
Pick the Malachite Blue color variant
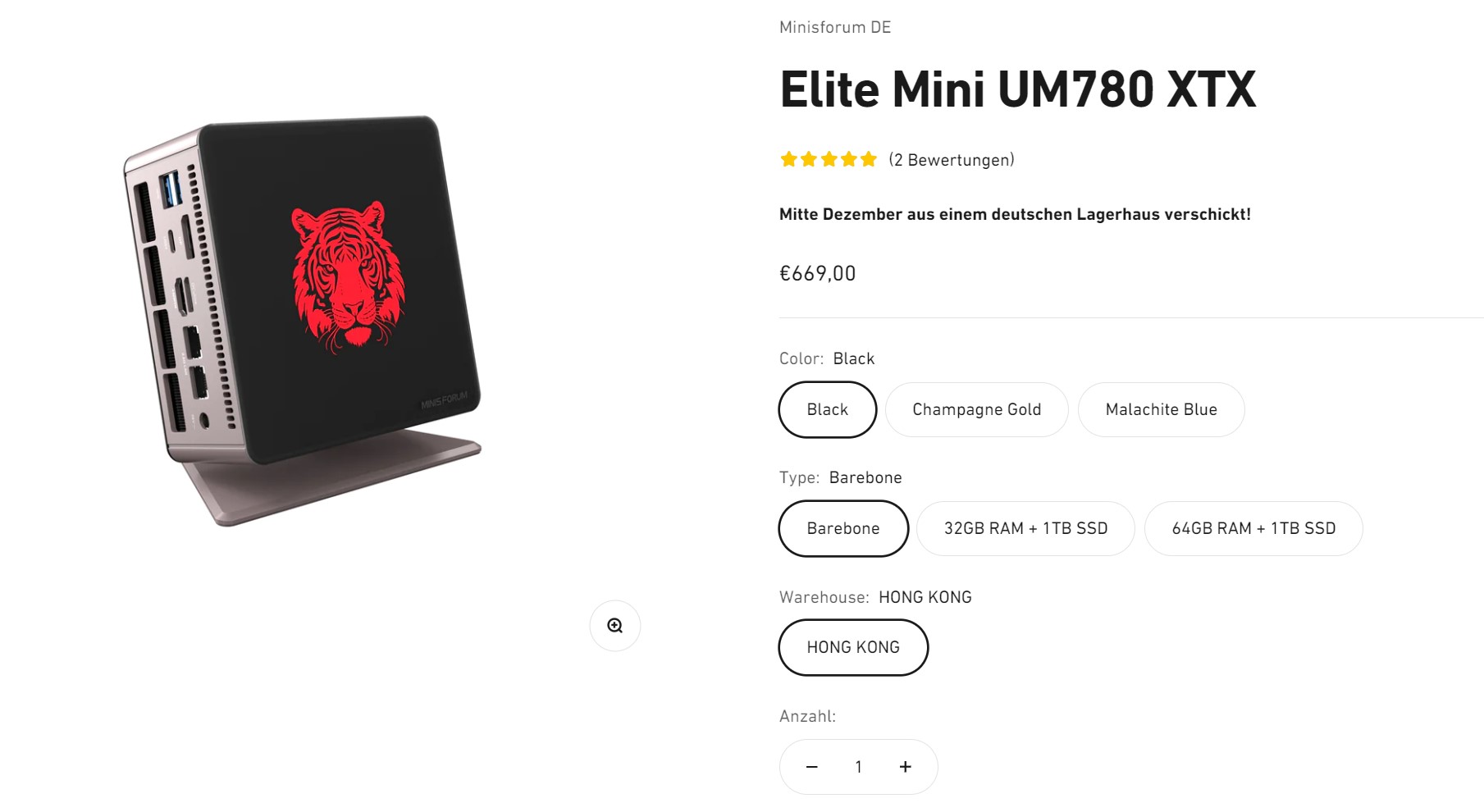click(x=1161, y=409)
